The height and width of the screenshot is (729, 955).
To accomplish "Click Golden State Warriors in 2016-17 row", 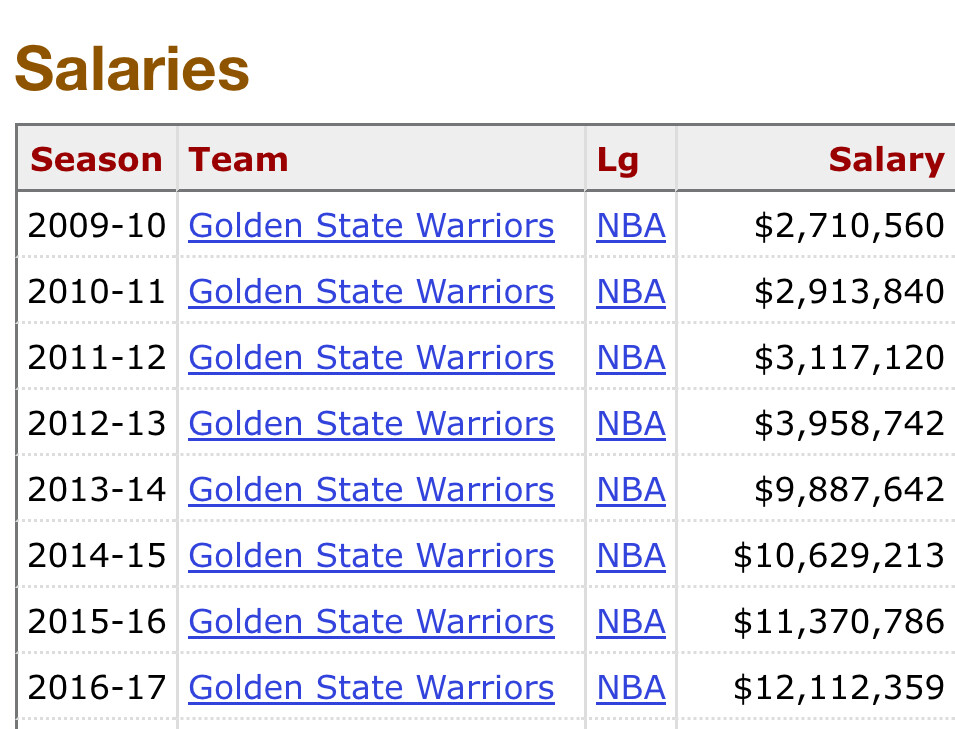I will click(x=371, y=688).
